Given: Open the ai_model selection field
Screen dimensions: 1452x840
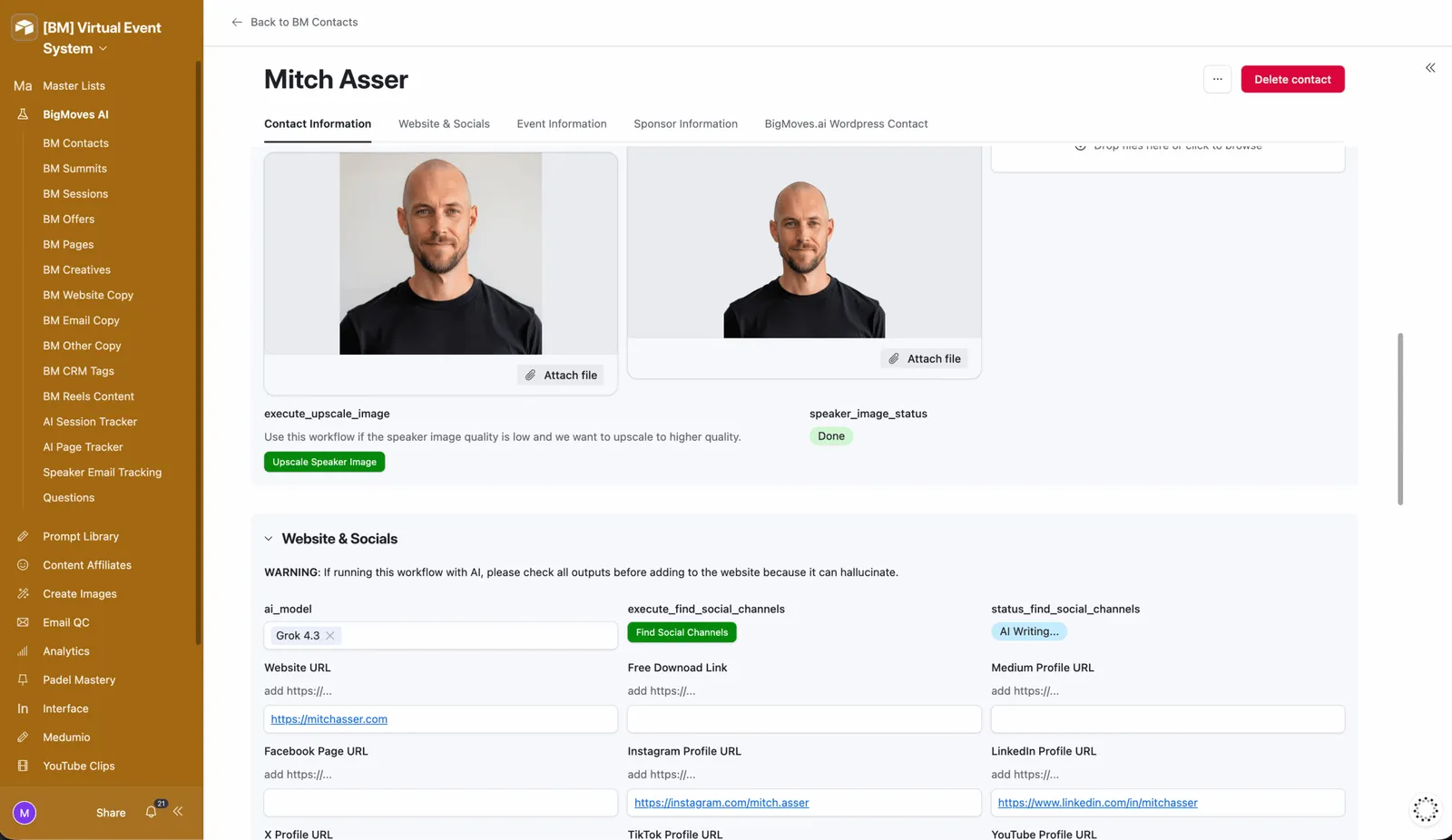Looking at the screenshot, I should (x=441, y=636).
